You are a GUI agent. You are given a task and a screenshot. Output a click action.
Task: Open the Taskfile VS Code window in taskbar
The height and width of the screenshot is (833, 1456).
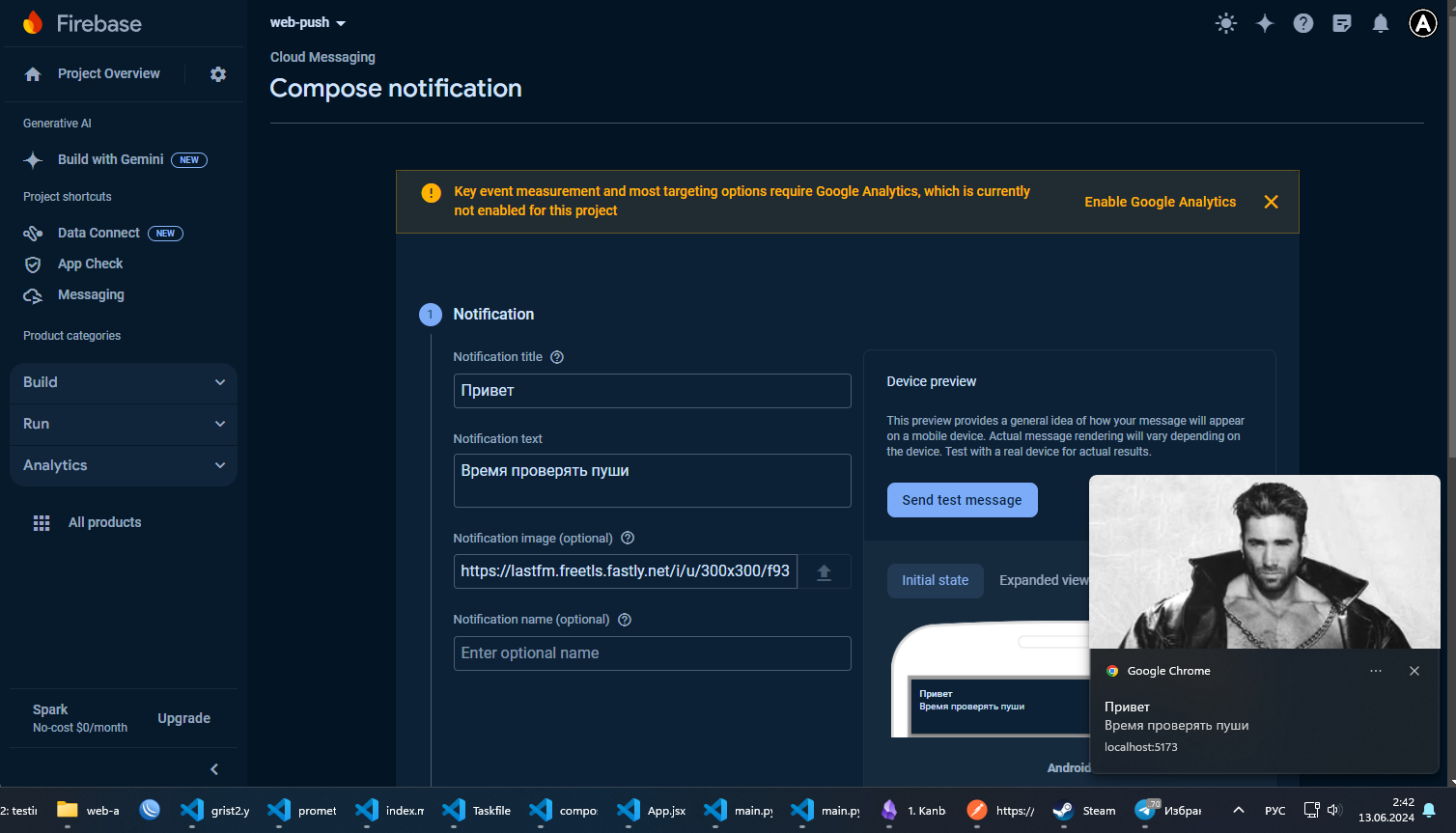(x=477, y=811)
